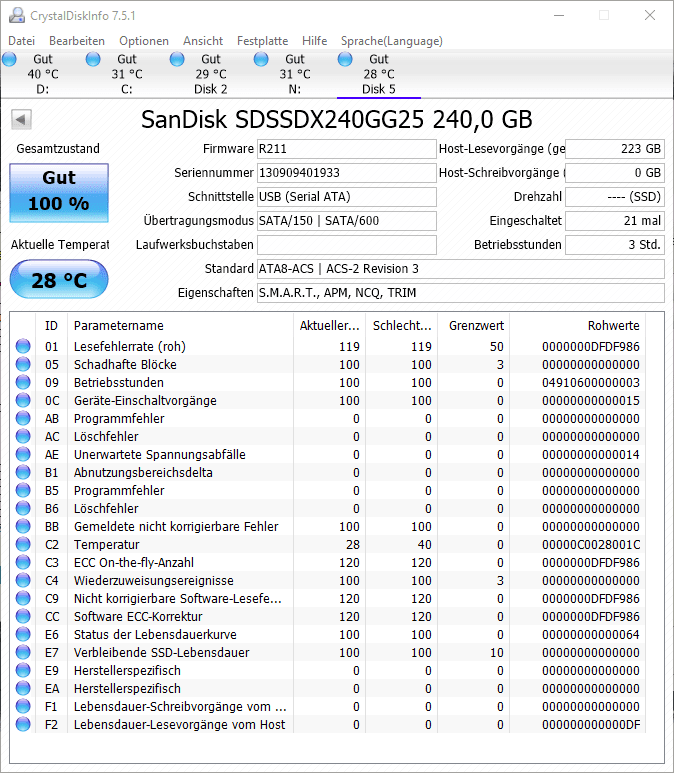674x773 pixels.
Task: Open the Datei menu
Action: pyautogui.click(x=22, y=41)
